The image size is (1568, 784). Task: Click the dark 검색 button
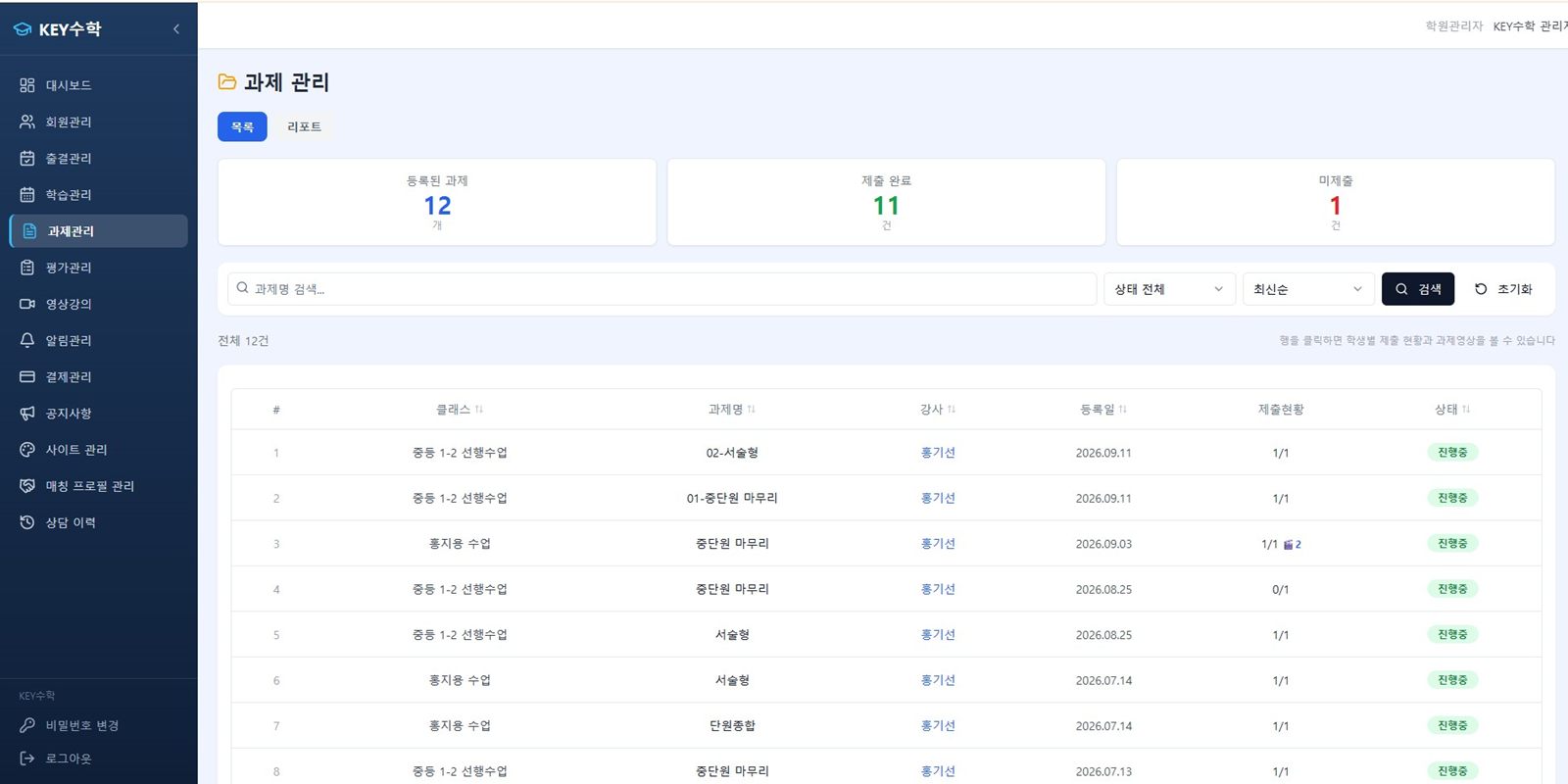[1418, 289]
